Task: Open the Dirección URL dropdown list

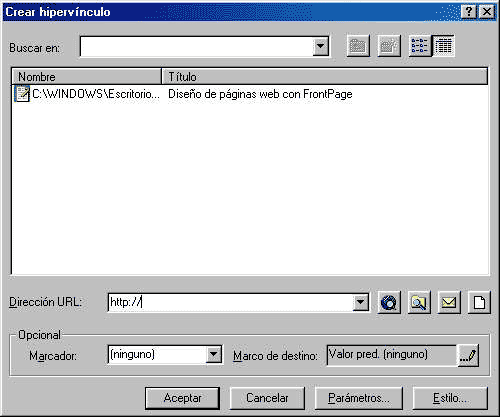Action: click(x=361, y=302)
